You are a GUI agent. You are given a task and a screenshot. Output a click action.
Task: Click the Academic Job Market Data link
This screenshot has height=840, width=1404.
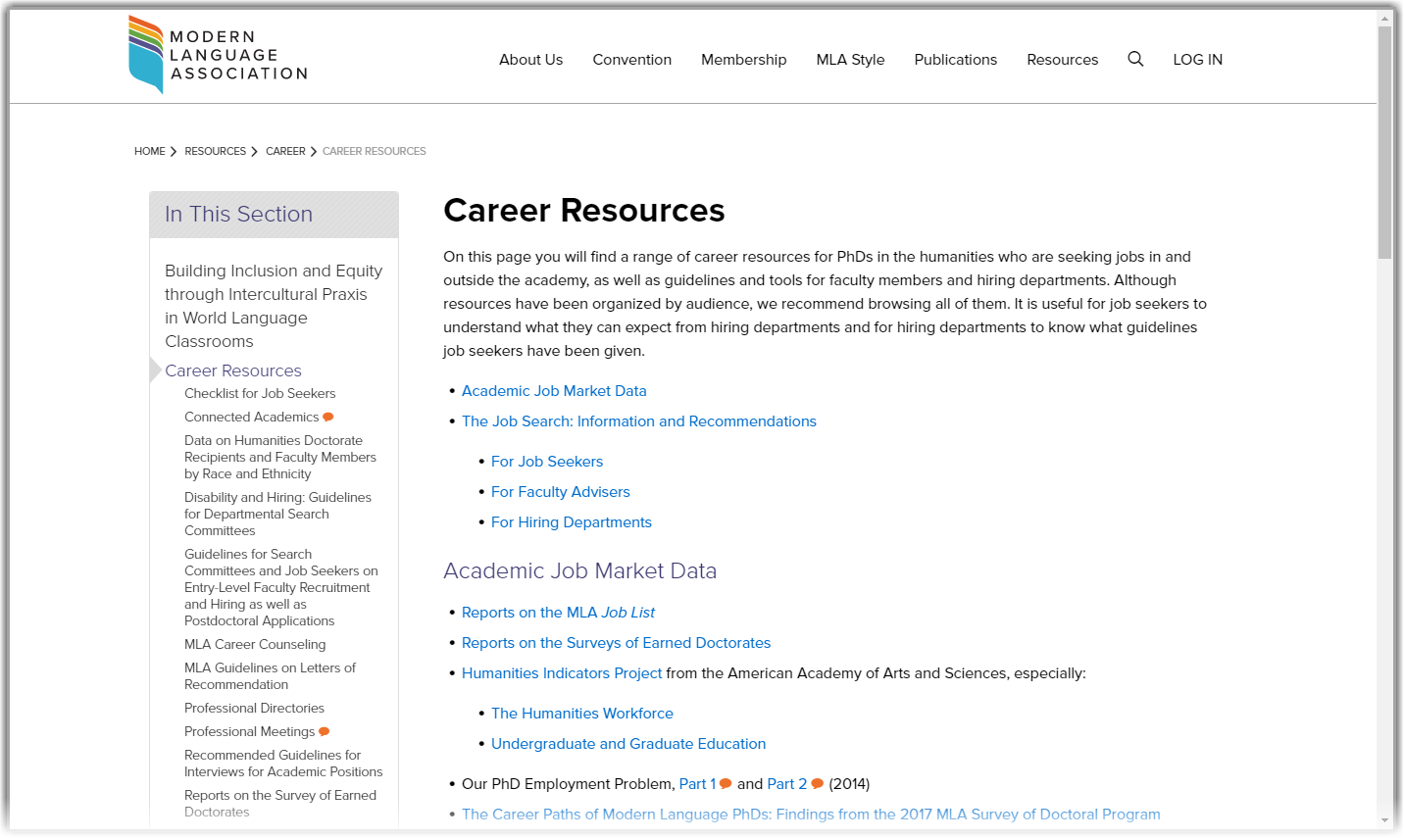point(554,391)
